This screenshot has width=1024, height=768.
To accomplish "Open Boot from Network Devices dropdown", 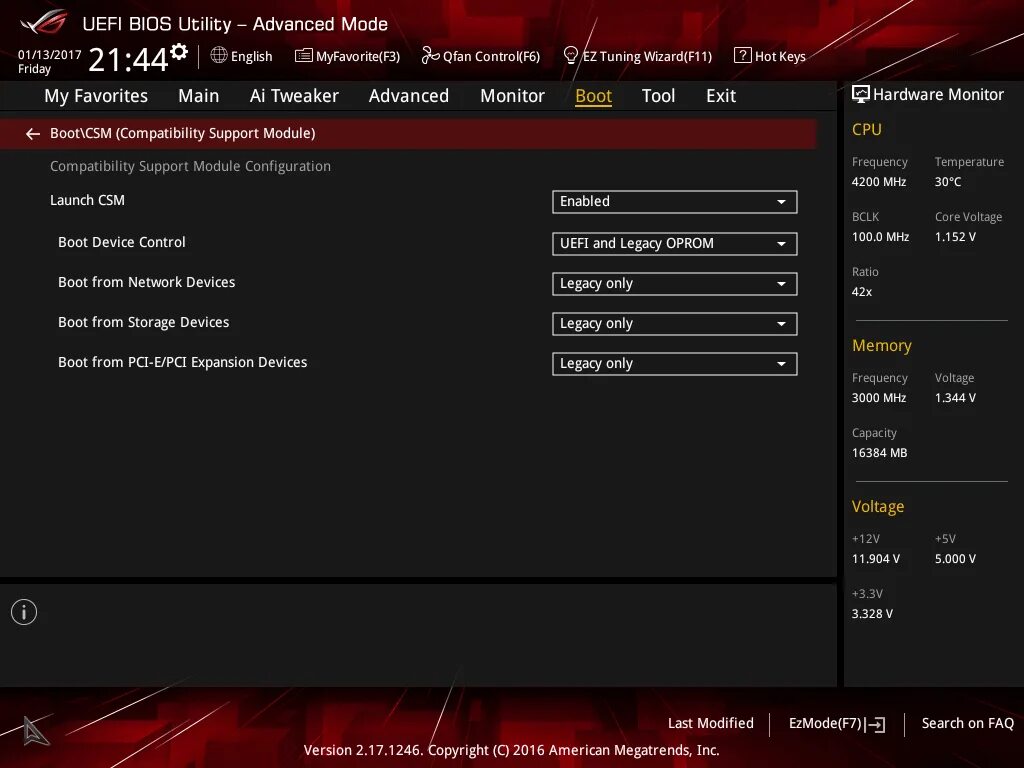I will (x=675, y=284).
